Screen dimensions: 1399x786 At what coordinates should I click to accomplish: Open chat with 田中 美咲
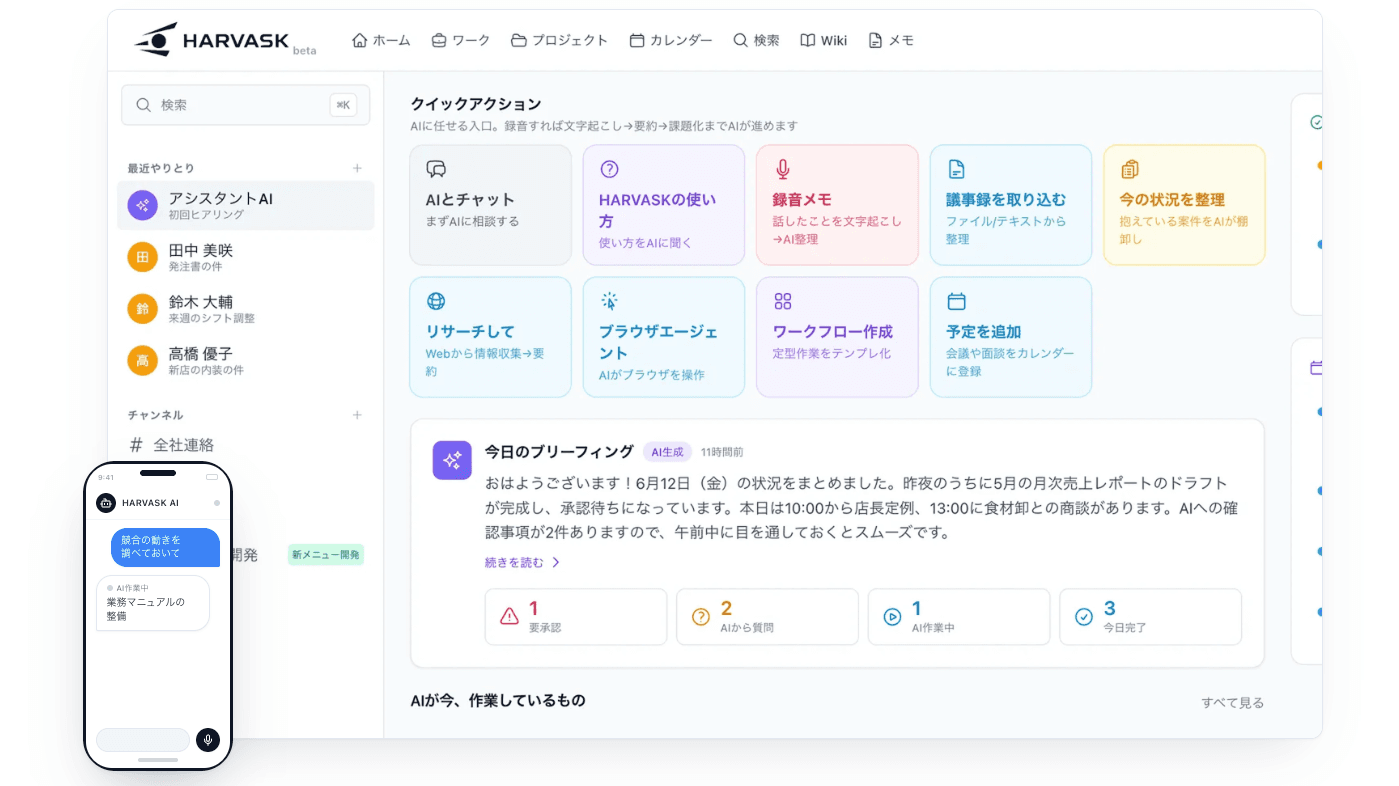click(246, 257)
